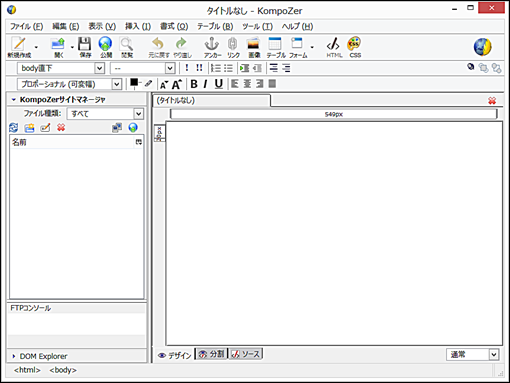The height and width of the screenshot is (383, 510).
Task: Align text left
Action: click(235, 84)
